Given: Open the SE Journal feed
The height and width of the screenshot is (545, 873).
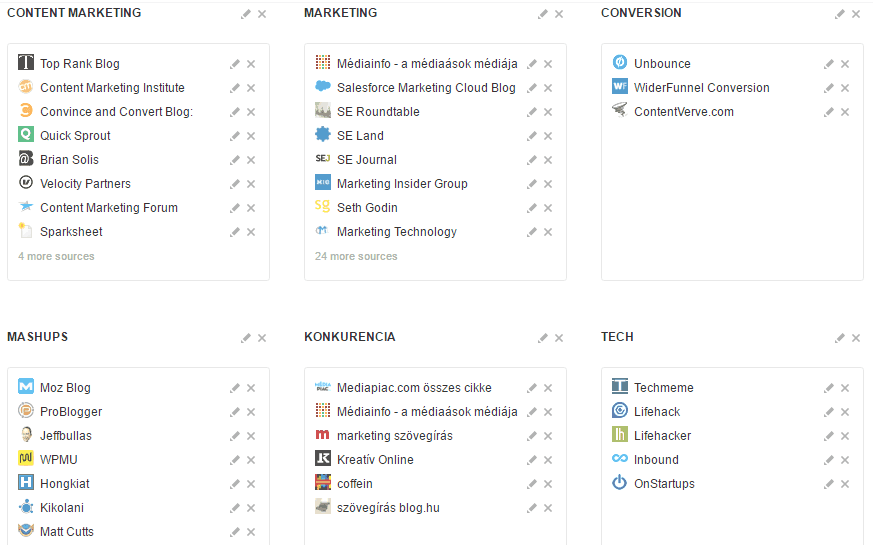Looking at the screenshot, I should [366, 160].
